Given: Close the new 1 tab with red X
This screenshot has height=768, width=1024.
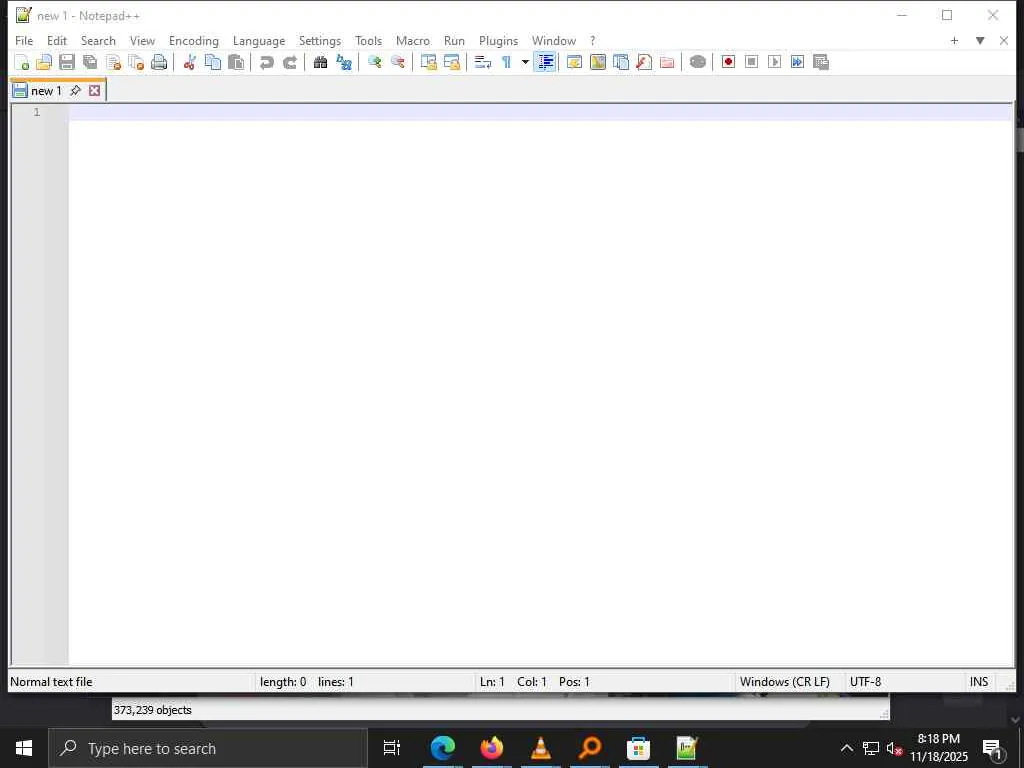Looking at the screenshot, I should (95, 91).
